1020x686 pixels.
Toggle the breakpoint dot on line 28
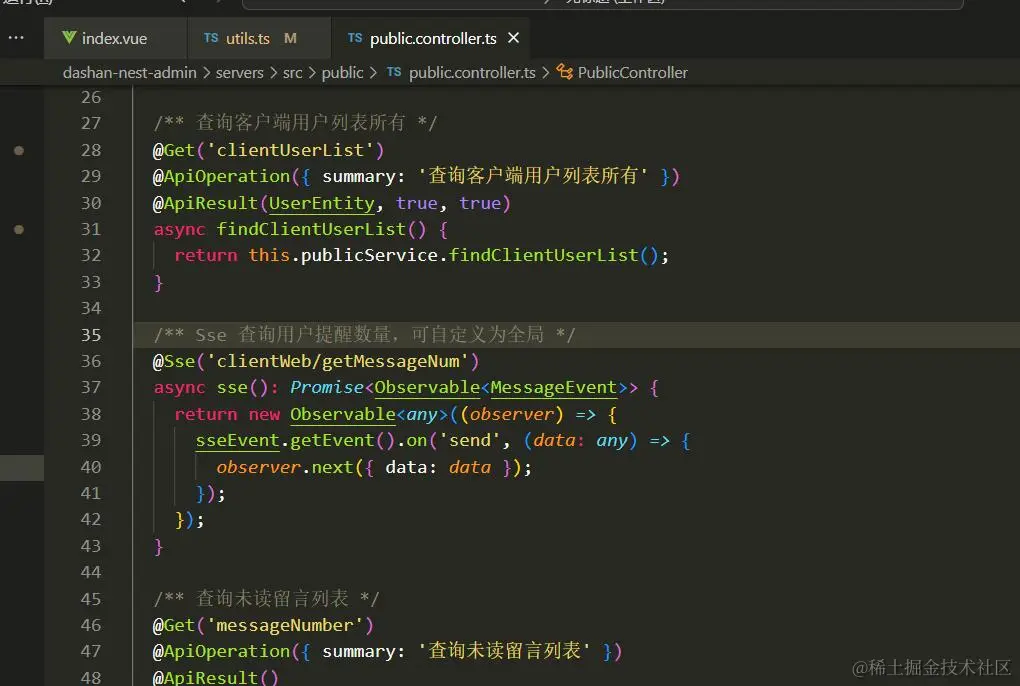[19, 150]
